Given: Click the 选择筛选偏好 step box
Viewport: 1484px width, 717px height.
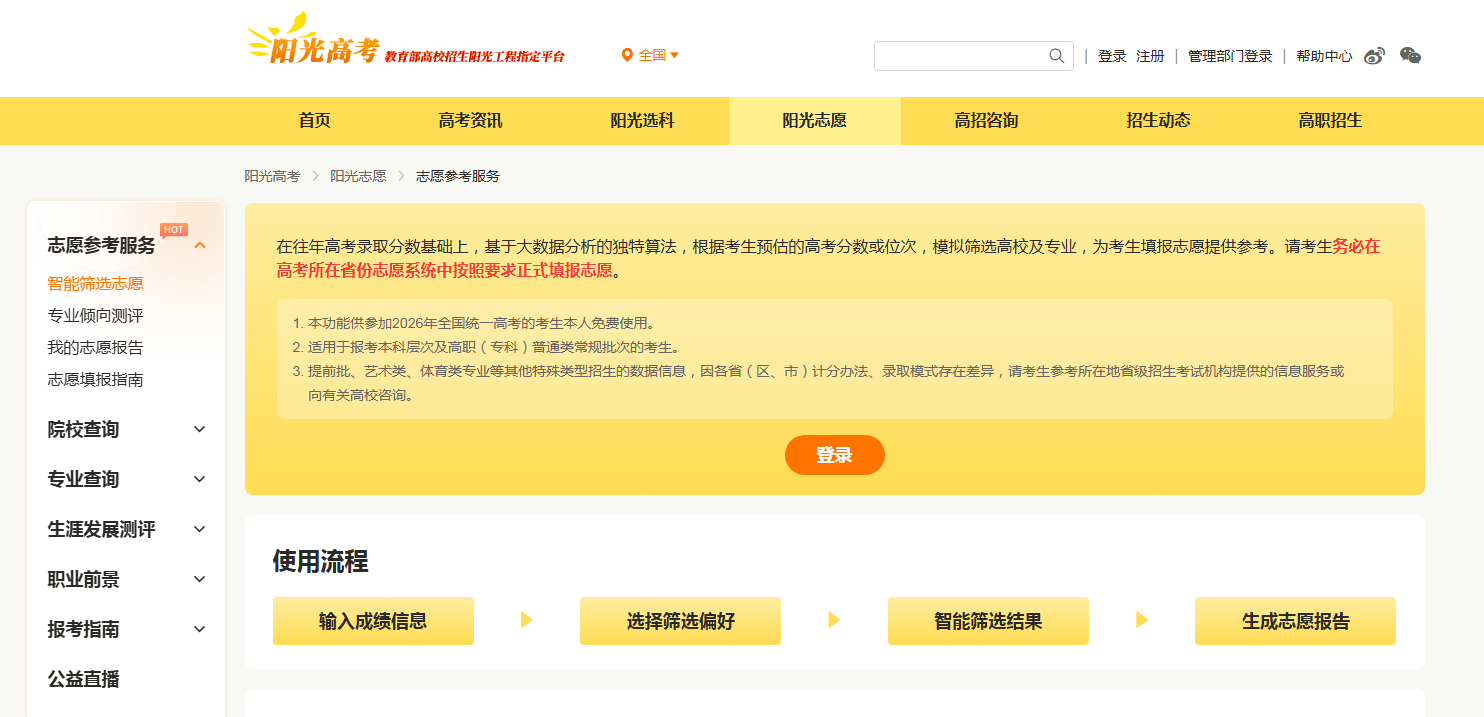Looking at the screenshot, I should (680, 621).
